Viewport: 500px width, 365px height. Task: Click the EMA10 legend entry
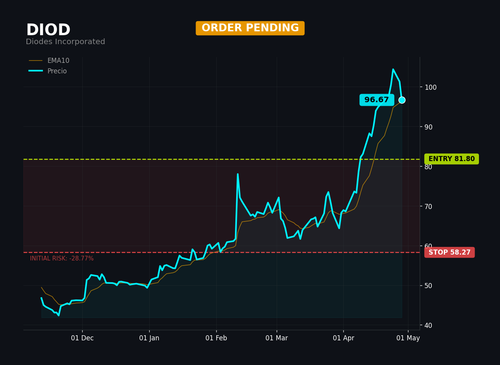pyautogui.click(x=49, y=60)
